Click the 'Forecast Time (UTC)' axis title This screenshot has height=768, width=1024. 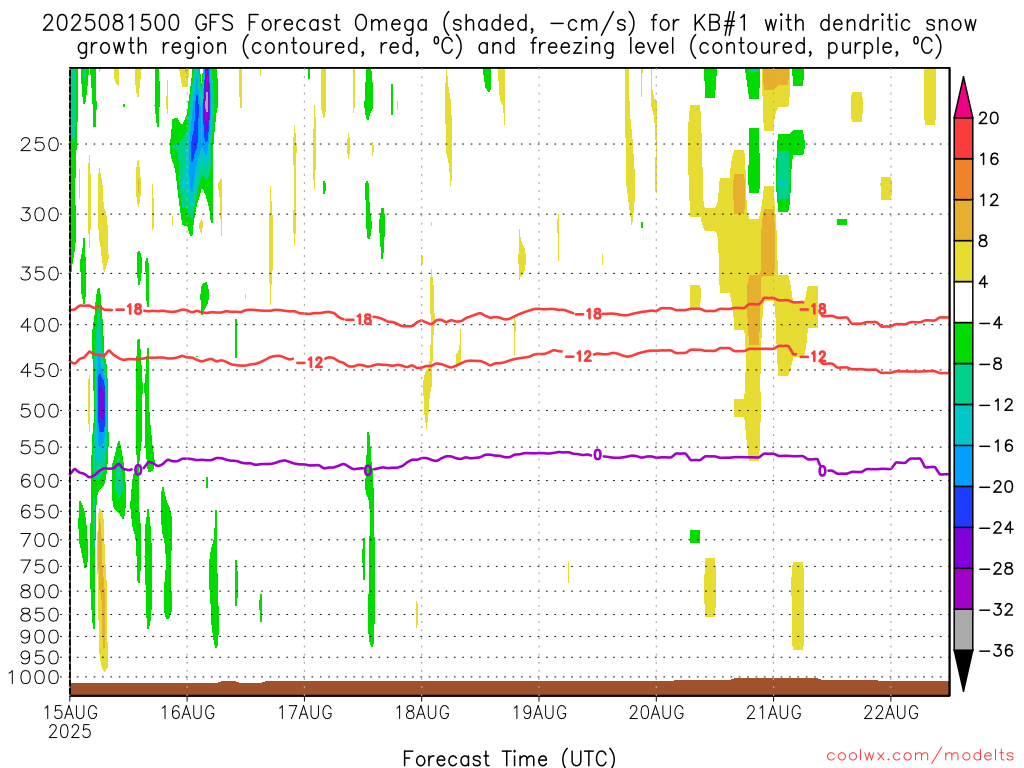pyautogui.click(x=509, y=758)
